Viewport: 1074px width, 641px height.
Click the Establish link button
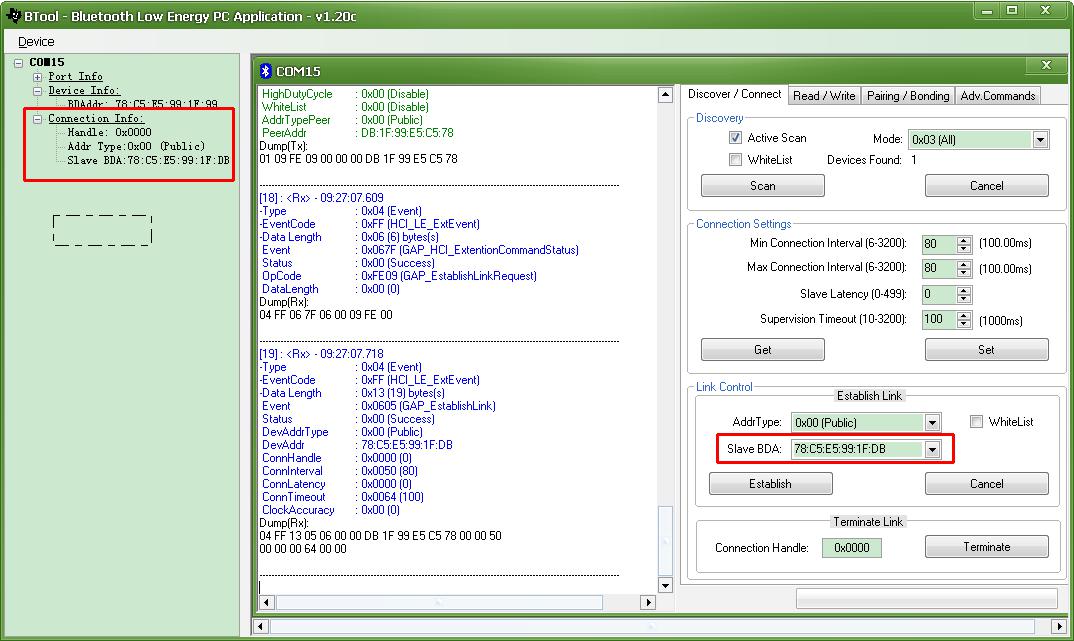(771, 483)
